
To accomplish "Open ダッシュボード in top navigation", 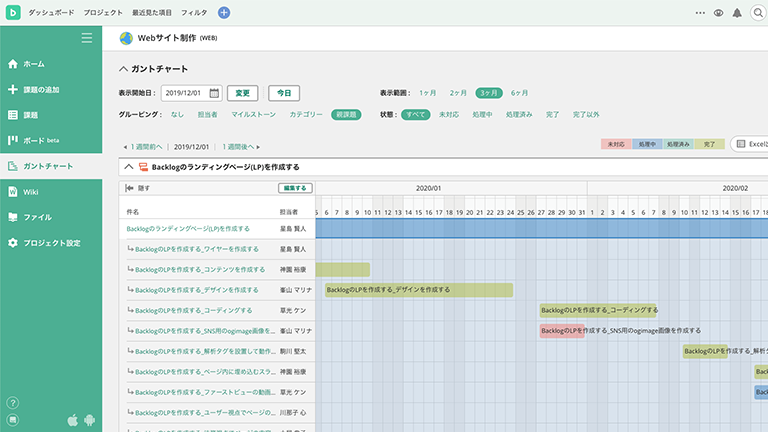I will tap(51, 13).
